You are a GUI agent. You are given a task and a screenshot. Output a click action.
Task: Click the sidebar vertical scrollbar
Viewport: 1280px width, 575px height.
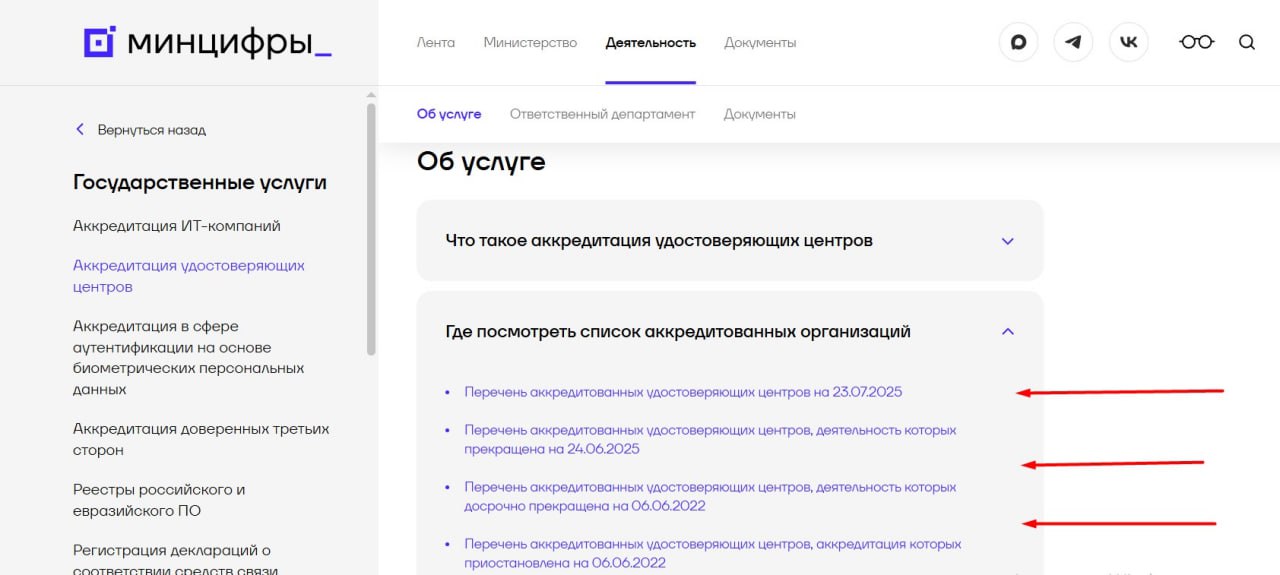coord(372,228)
